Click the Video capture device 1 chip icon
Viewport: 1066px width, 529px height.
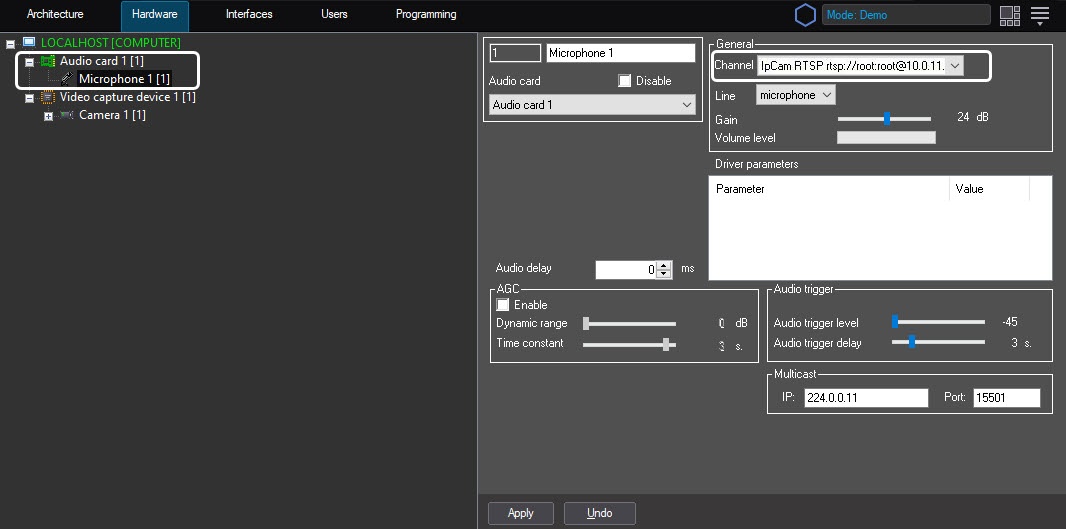click(x=47, y=97)
